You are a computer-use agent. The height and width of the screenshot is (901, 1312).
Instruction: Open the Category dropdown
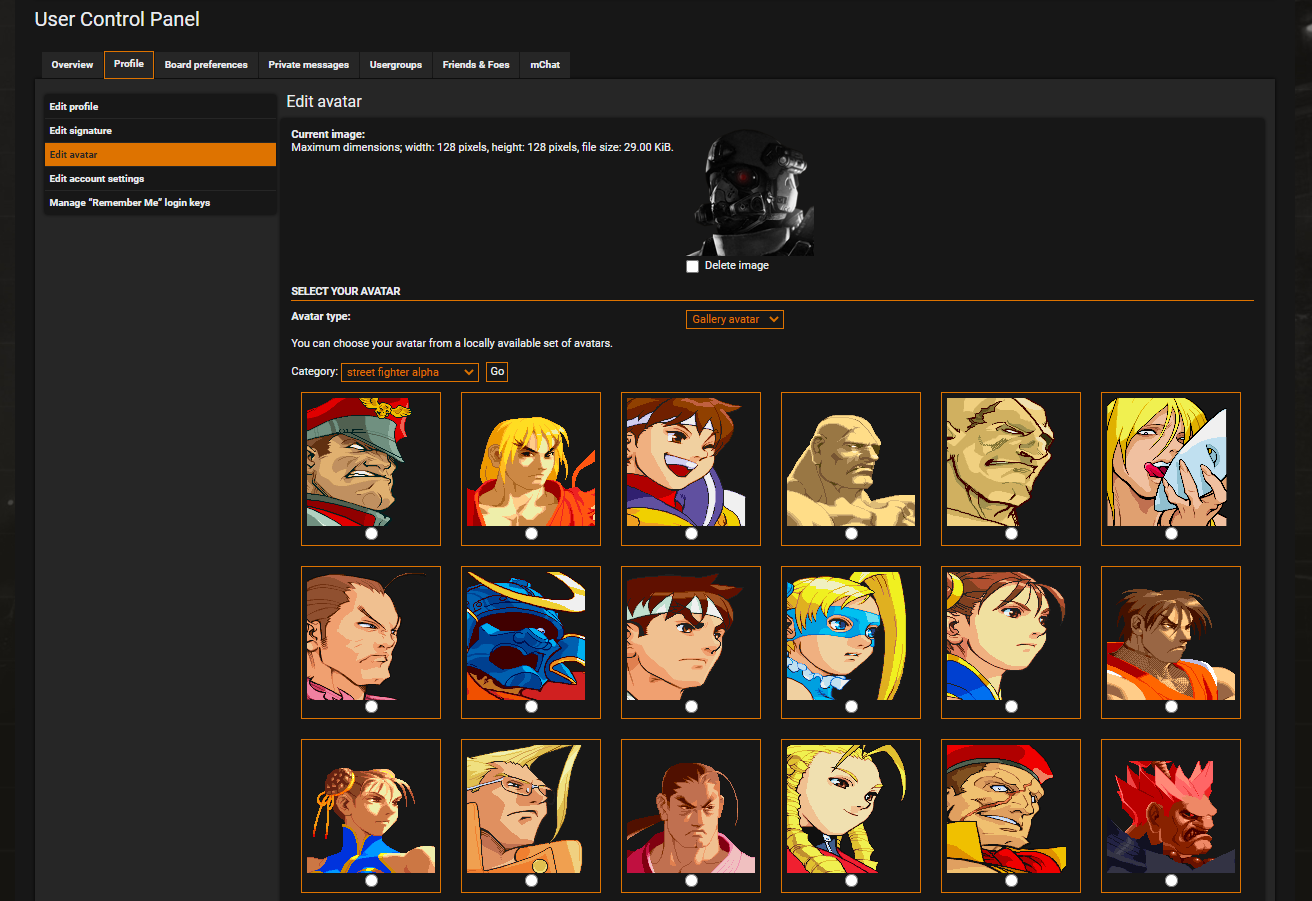[x=409, y=372]
